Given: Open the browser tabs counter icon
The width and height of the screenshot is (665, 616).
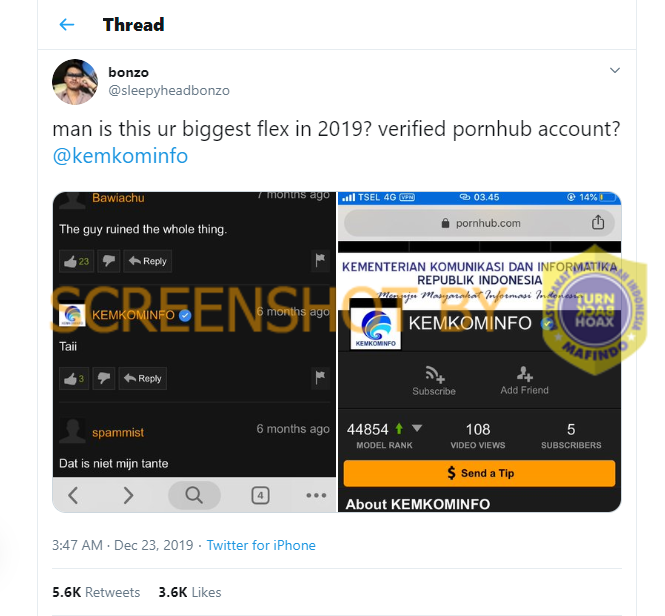Looking at the screenshot, I should coord(260,494).
